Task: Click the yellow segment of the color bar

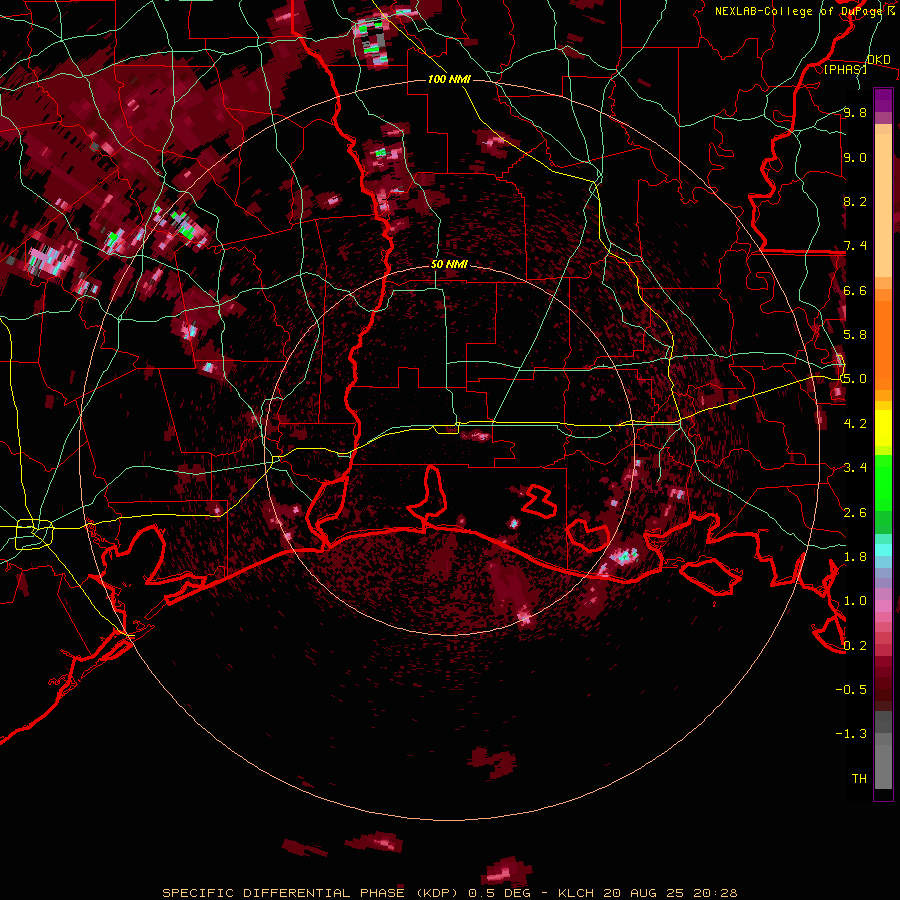Action: click(883, 428)
